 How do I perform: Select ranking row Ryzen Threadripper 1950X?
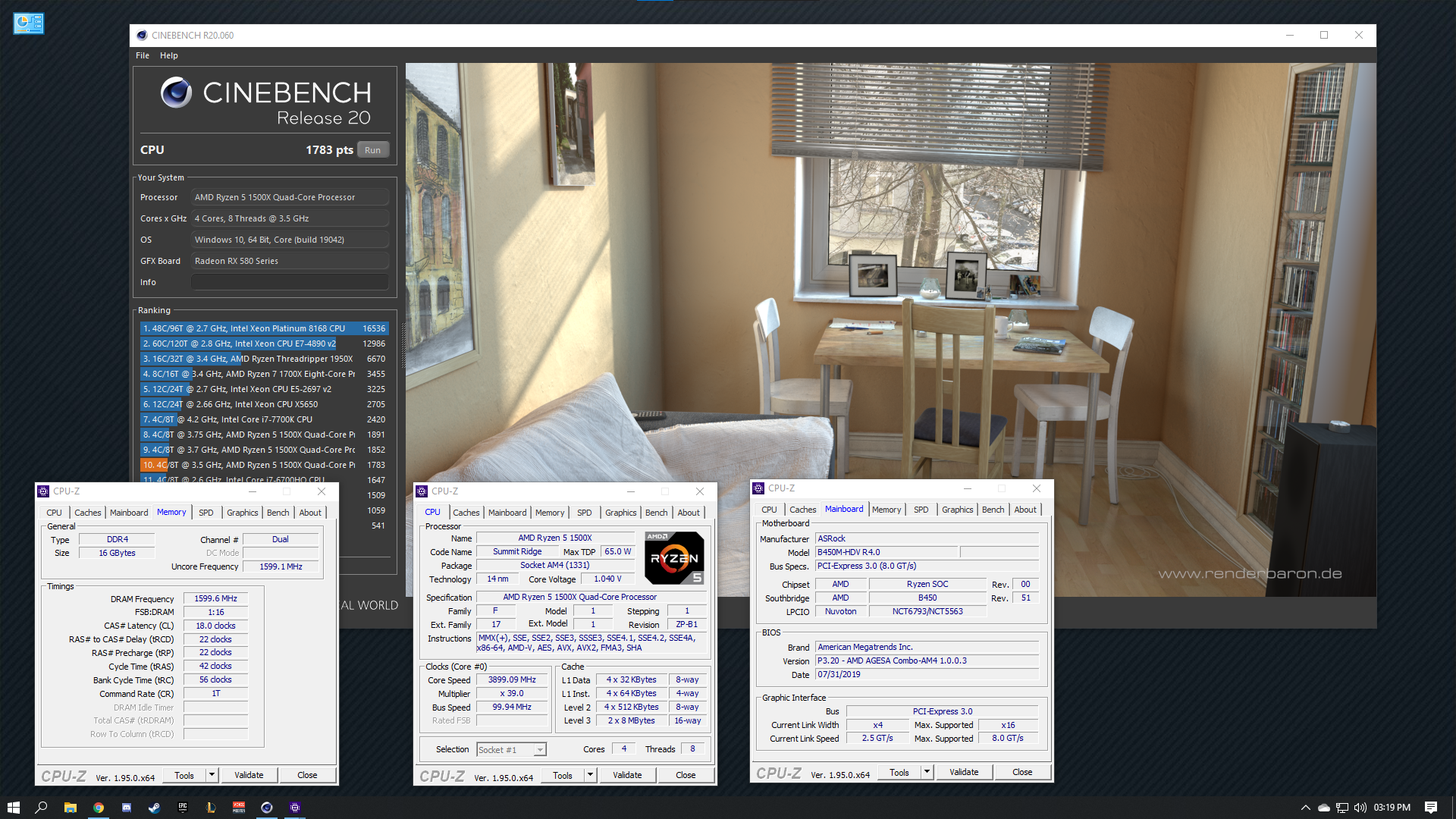click(265, 359)
